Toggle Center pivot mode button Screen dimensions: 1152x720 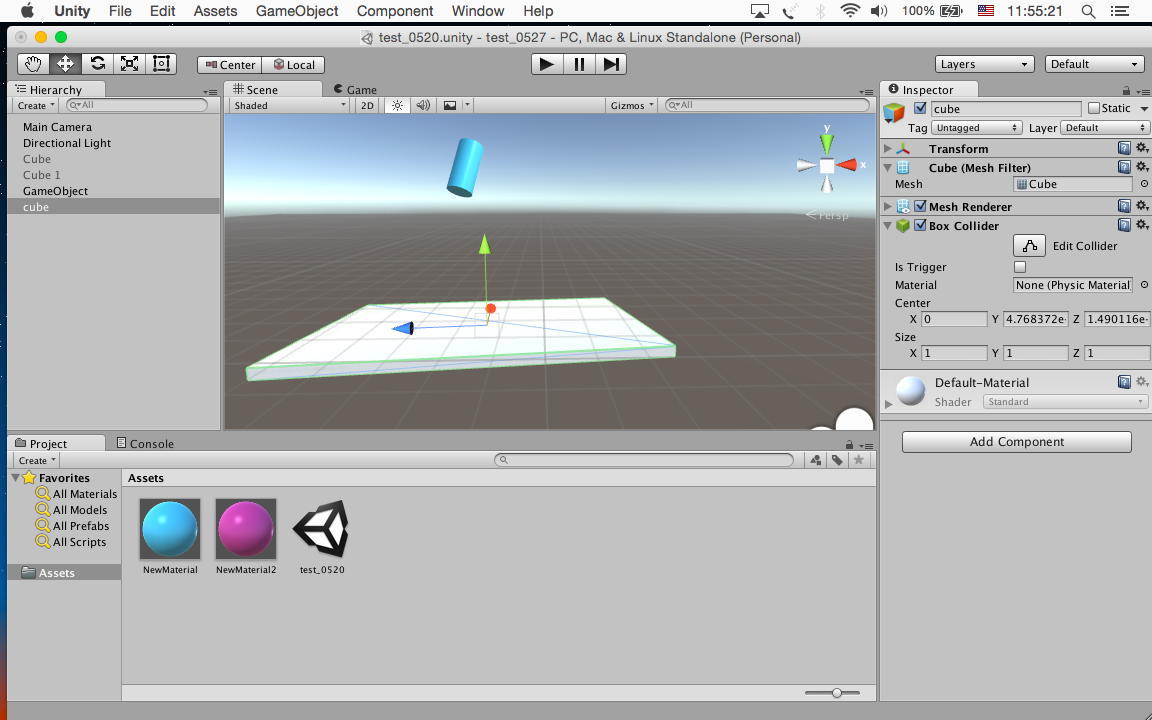pyautogui.click(x=230, y=65)
